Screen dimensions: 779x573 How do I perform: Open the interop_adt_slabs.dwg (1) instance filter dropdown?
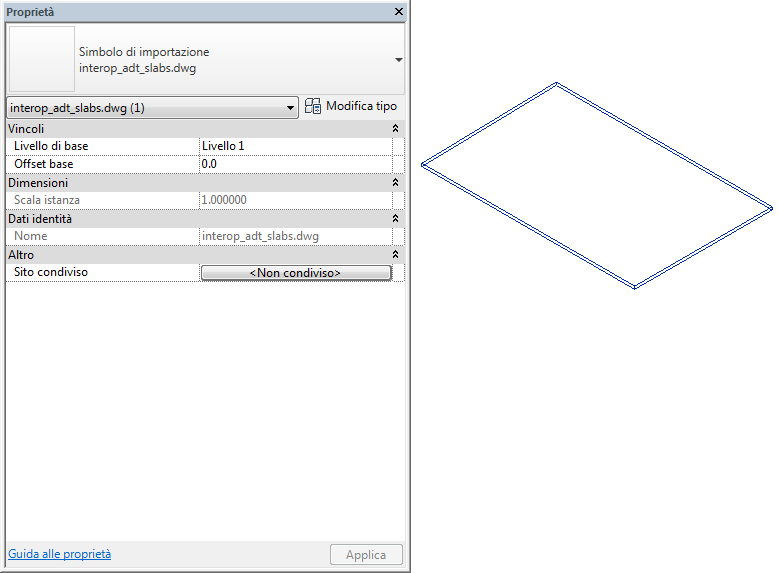click(153, 108)
